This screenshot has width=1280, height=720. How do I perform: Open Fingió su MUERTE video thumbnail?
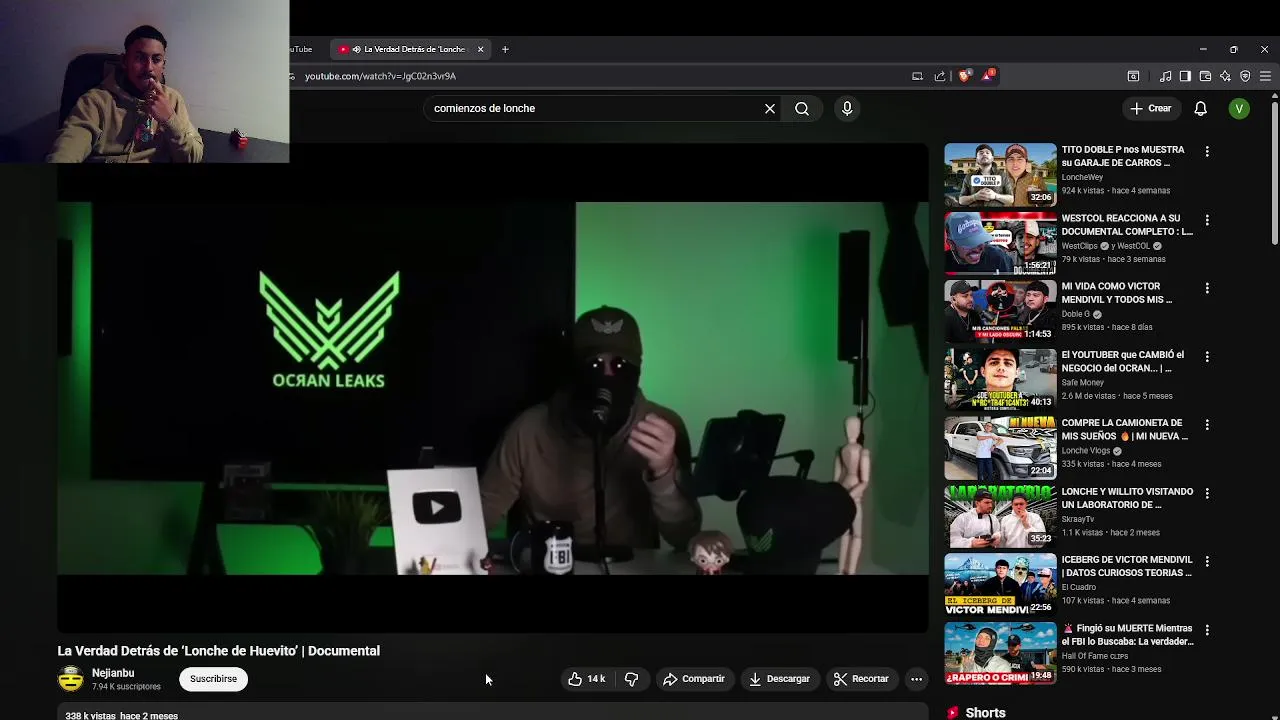click(1000, 654)
